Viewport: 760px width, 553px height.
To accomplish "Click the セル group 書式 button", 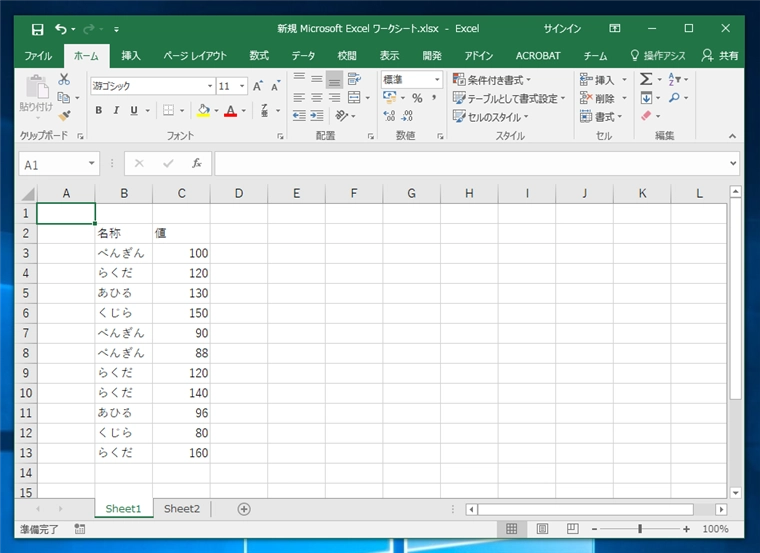I will pyautogui.click(x=601, y=117).
